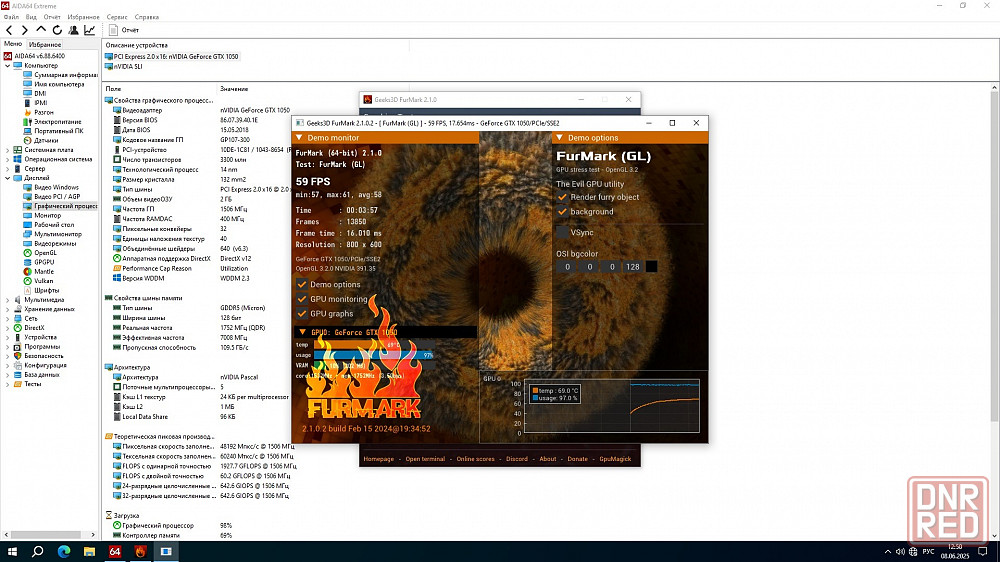Select the Разгон flame icon item
1000x562 pixels.
(x=27, y=112)
